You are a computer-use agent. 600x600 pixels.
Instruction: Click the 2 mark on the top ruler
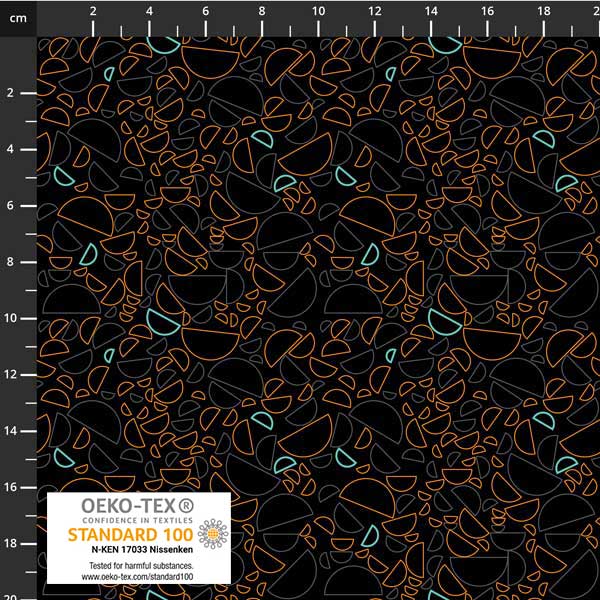click(x=93, y=11)
